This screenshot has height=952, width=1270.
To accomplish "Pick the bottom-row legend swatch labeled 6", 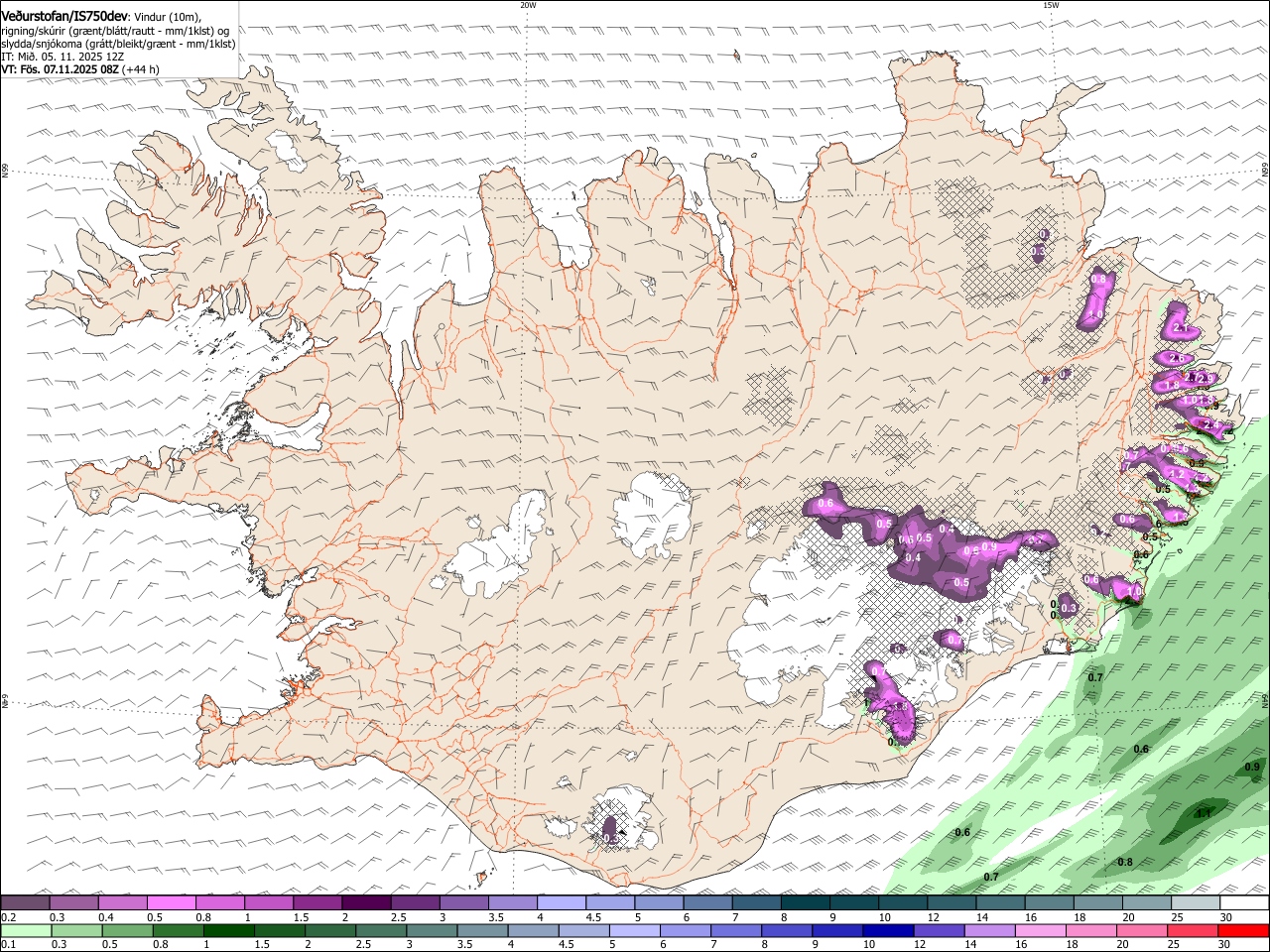I will click(685, 930).
